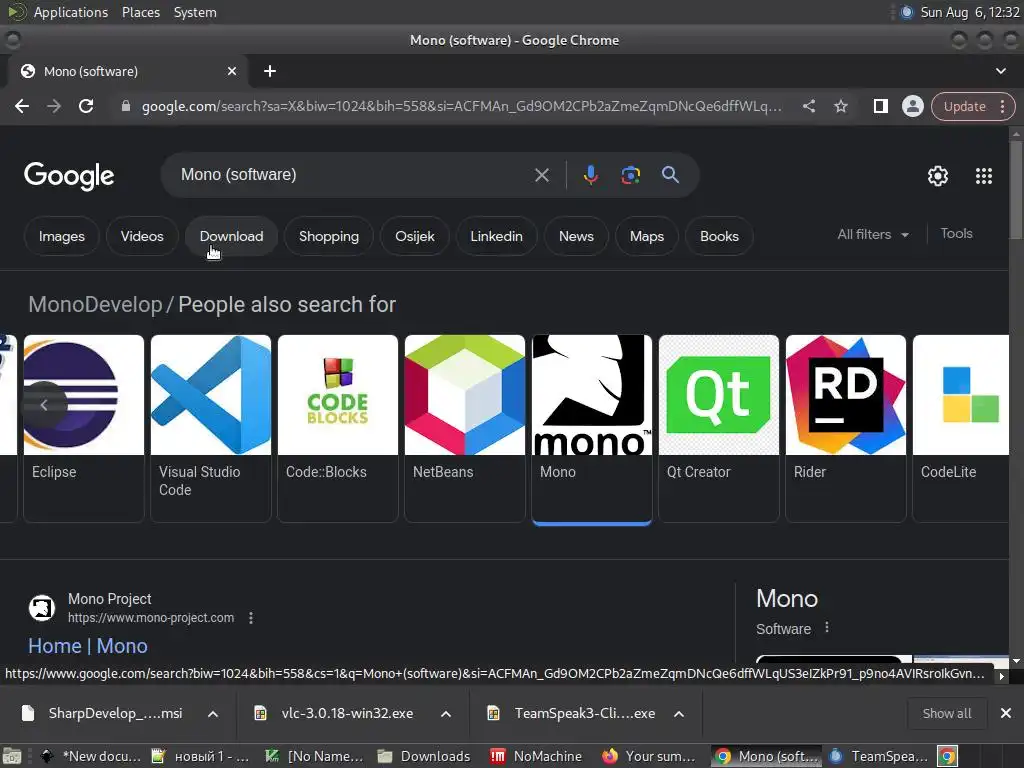This screenshot has height=768, width=1024.
Task: Click the MonoDevelop breadcrumb link
Action: tap(95, 304)
